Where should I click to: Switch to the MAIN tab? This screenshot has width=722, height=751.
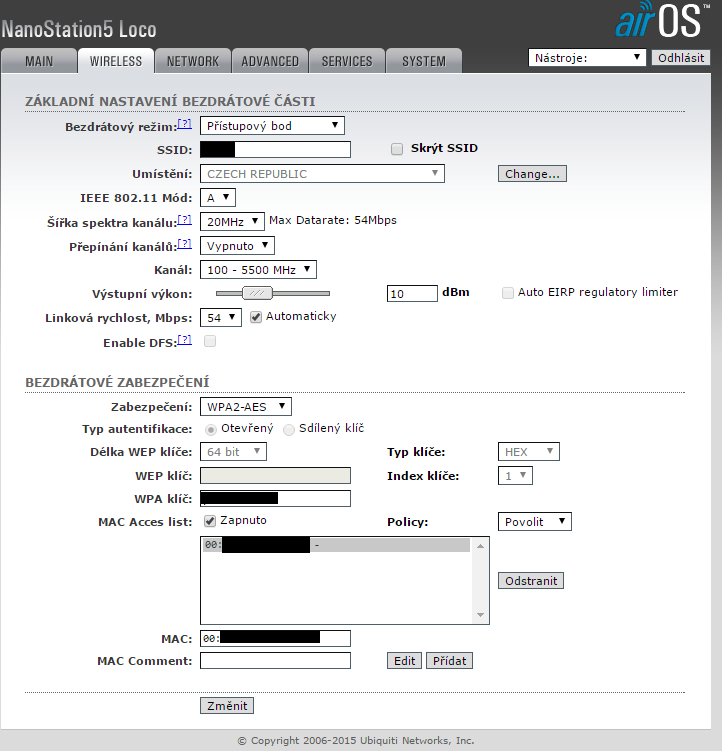click(x=39, y=61)
